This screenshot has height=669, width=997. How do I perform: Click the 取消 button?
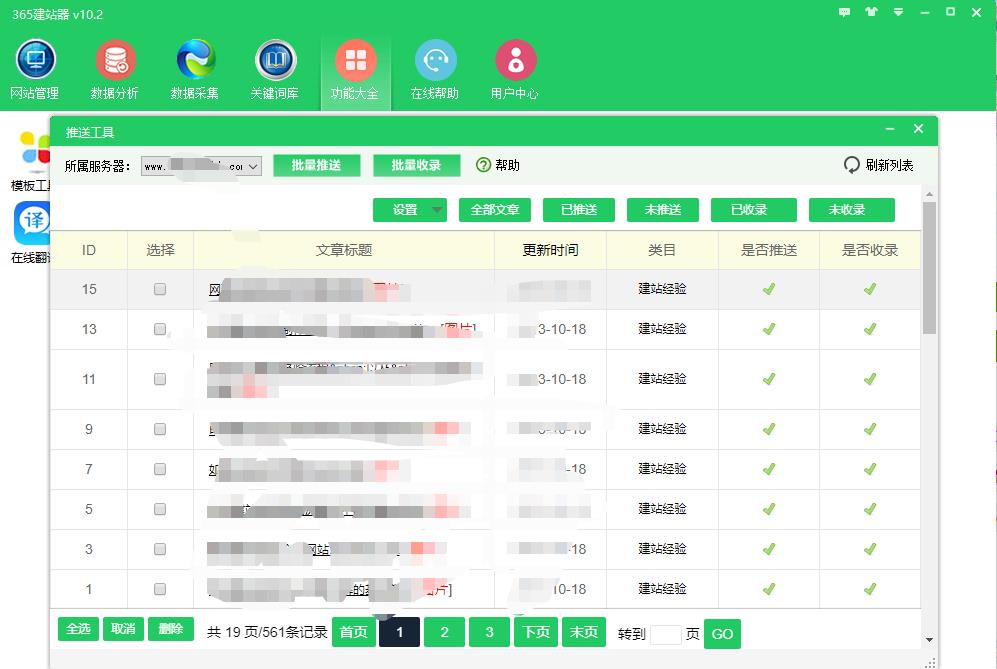click(123, 629)
